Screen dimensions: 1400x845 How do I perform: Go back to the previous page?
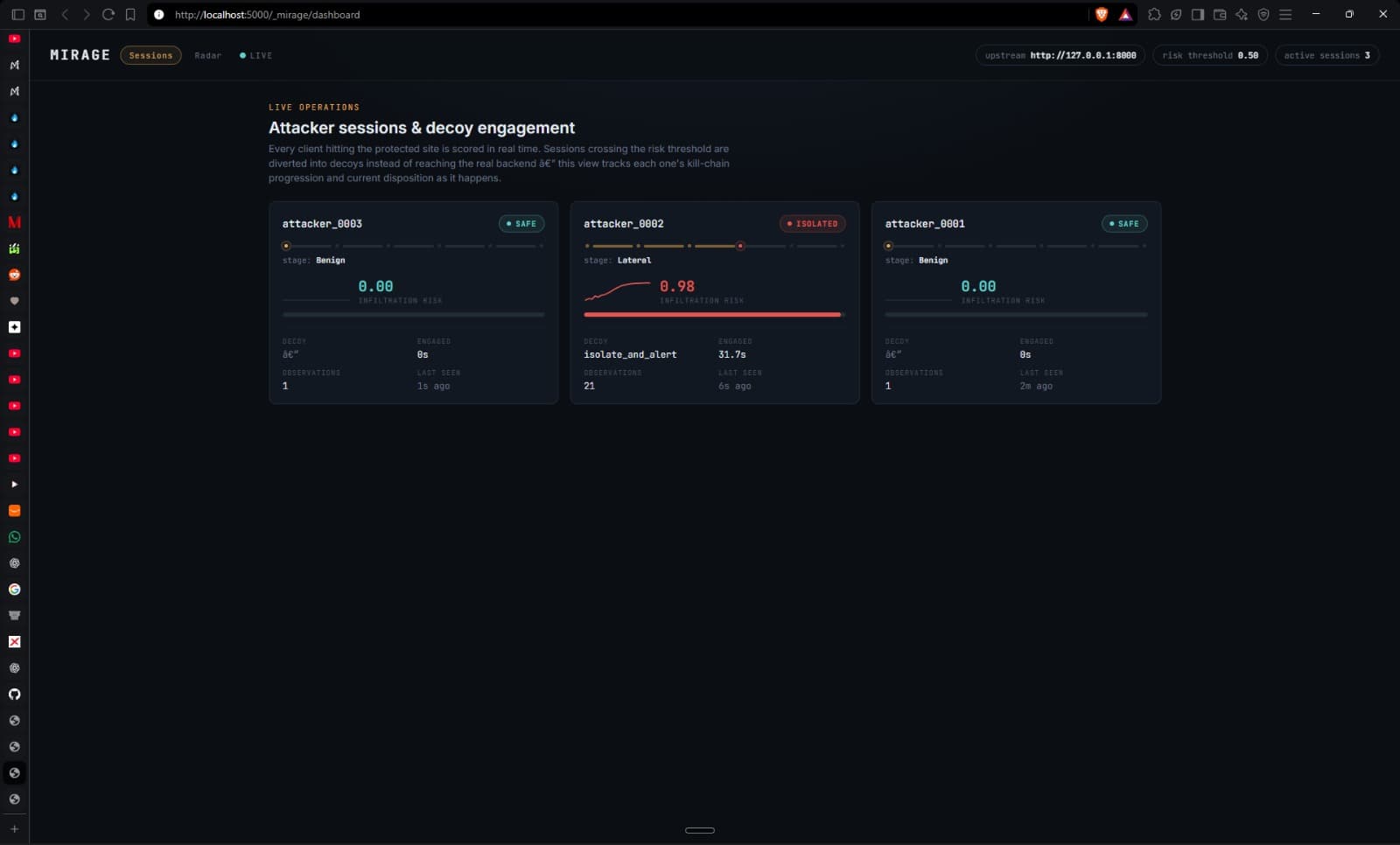pos(65,15)
